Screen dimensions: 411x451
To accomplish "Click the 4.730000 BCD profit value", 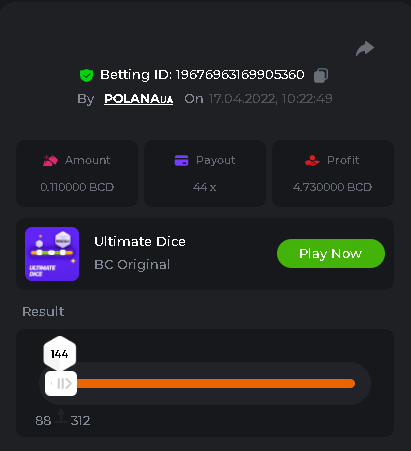I will click(x=332, y=187).
